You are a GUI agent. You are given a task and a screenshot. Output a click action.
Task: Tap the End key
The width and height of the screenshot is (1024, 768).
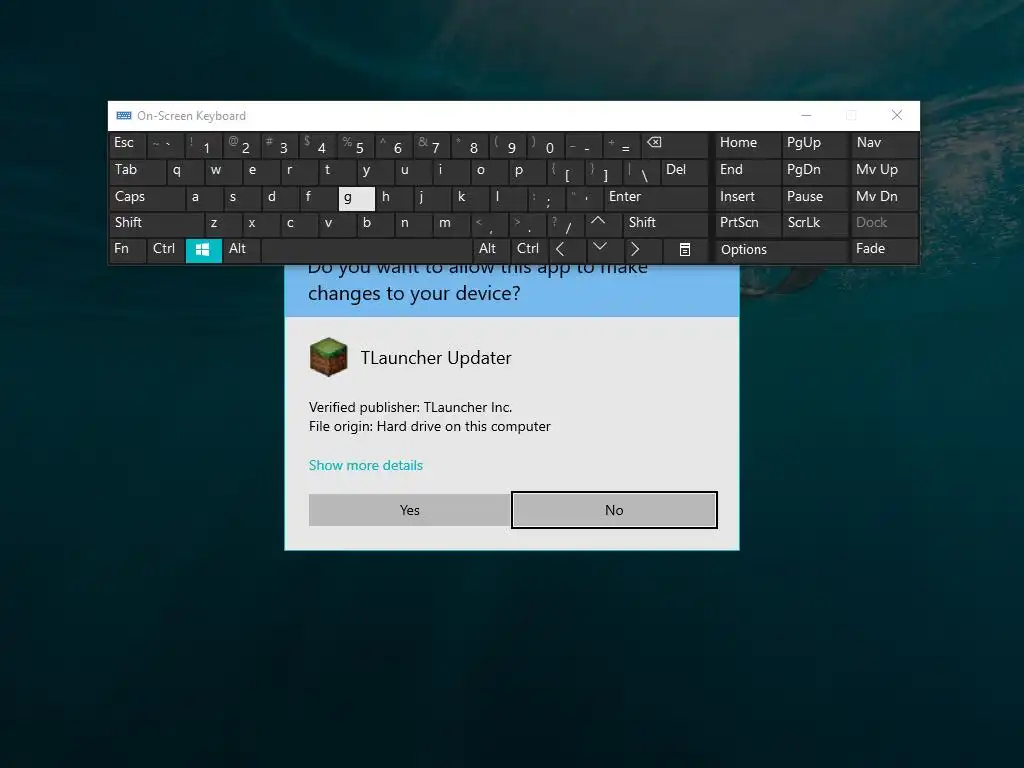pyautogui.click(x=748, y=171)
